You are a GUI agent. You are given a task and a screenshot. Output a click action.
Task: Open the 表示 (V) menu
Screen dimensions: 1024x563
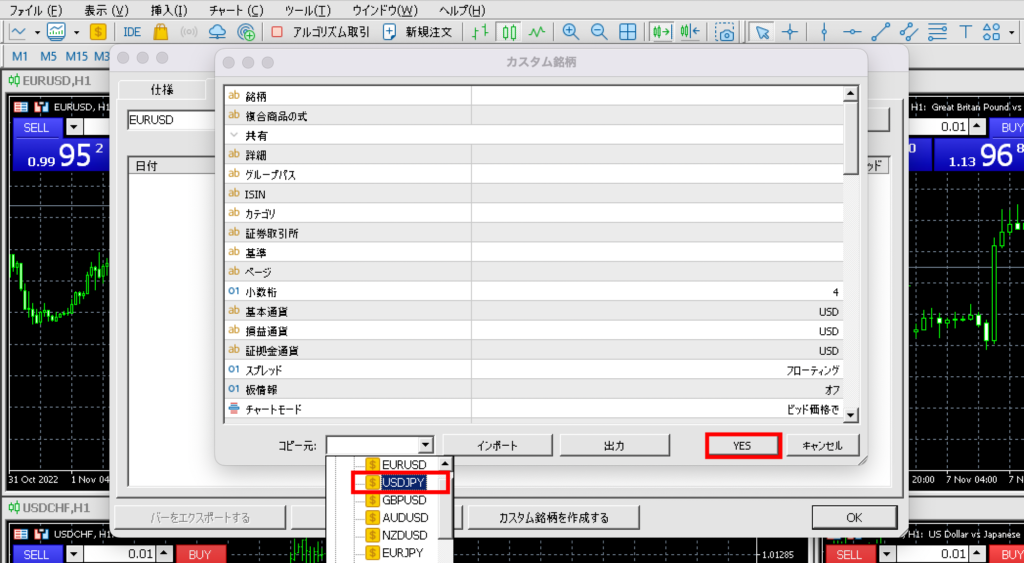[106, 10]
